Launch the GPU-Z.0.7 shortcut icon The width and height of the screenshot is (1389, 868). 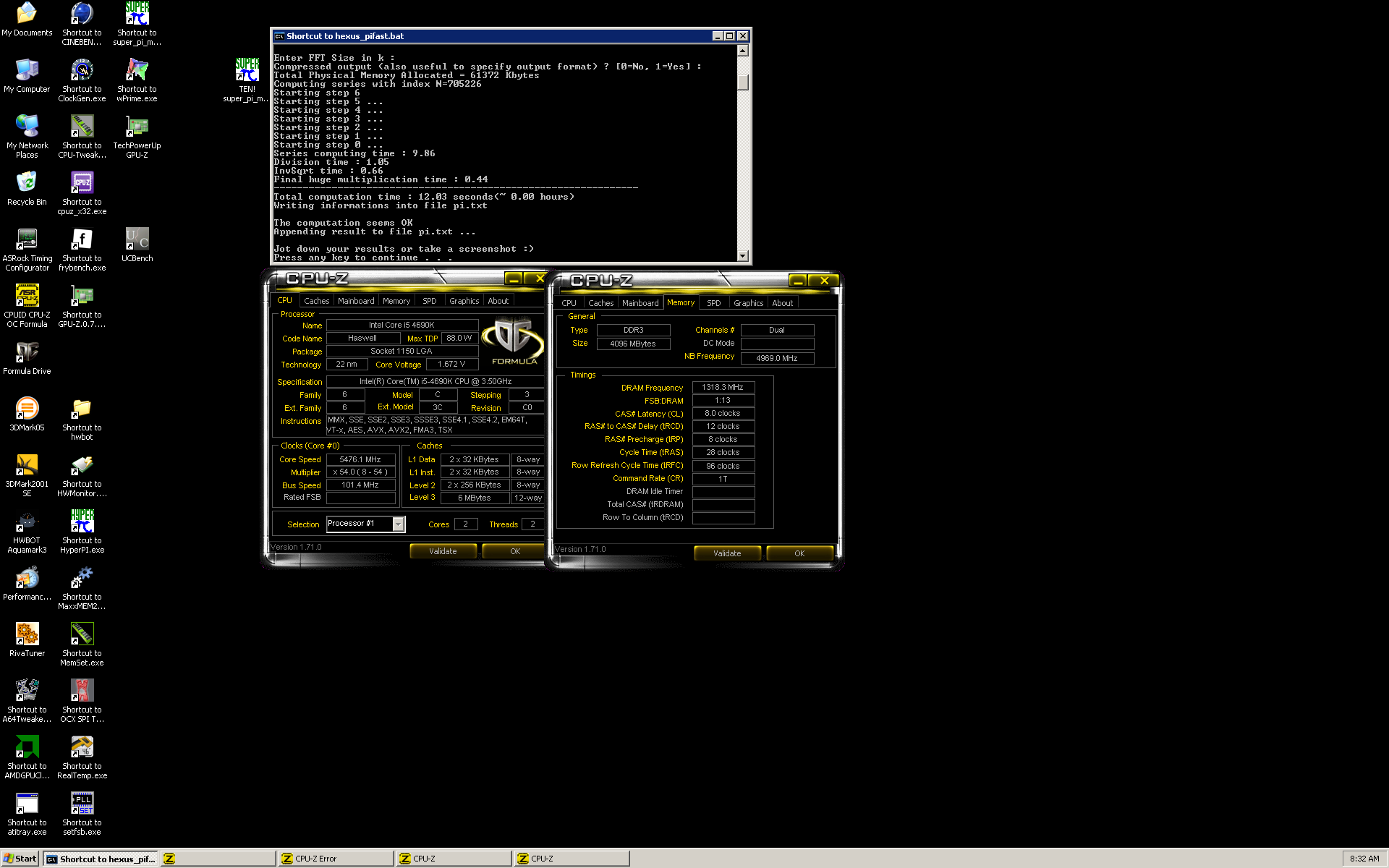(82, 306)
